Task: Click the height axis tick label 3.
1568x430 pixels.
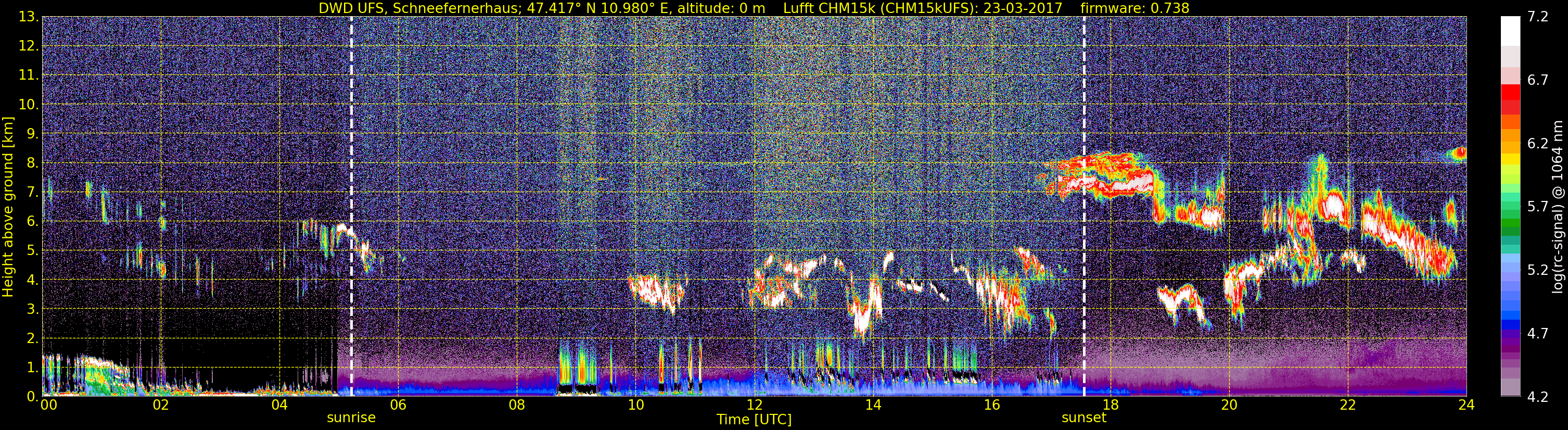Action: tap(33, 309)
